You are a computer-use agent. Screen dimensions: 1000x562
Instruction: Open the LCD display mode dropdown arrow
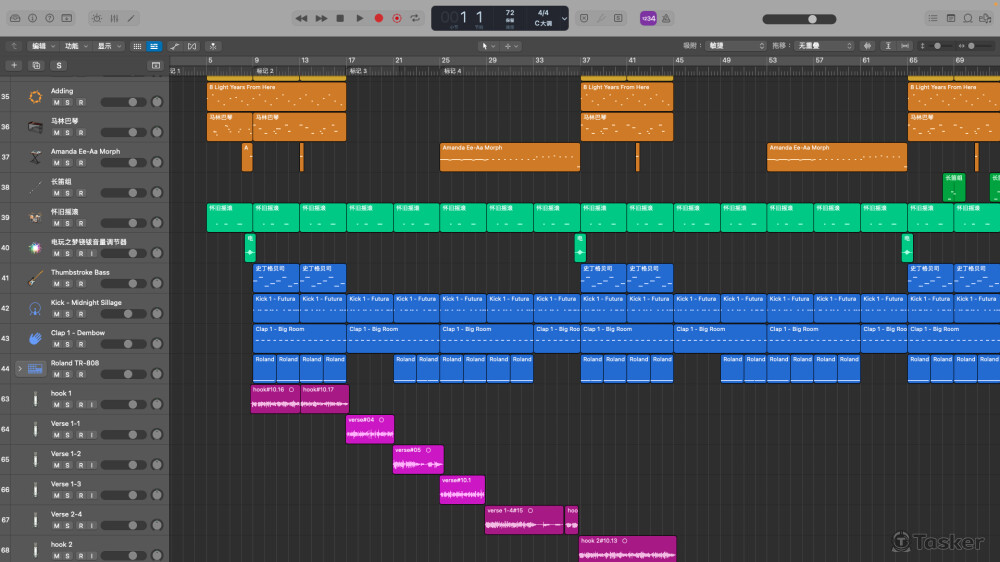pyautogui.click(x=564, y=18)
